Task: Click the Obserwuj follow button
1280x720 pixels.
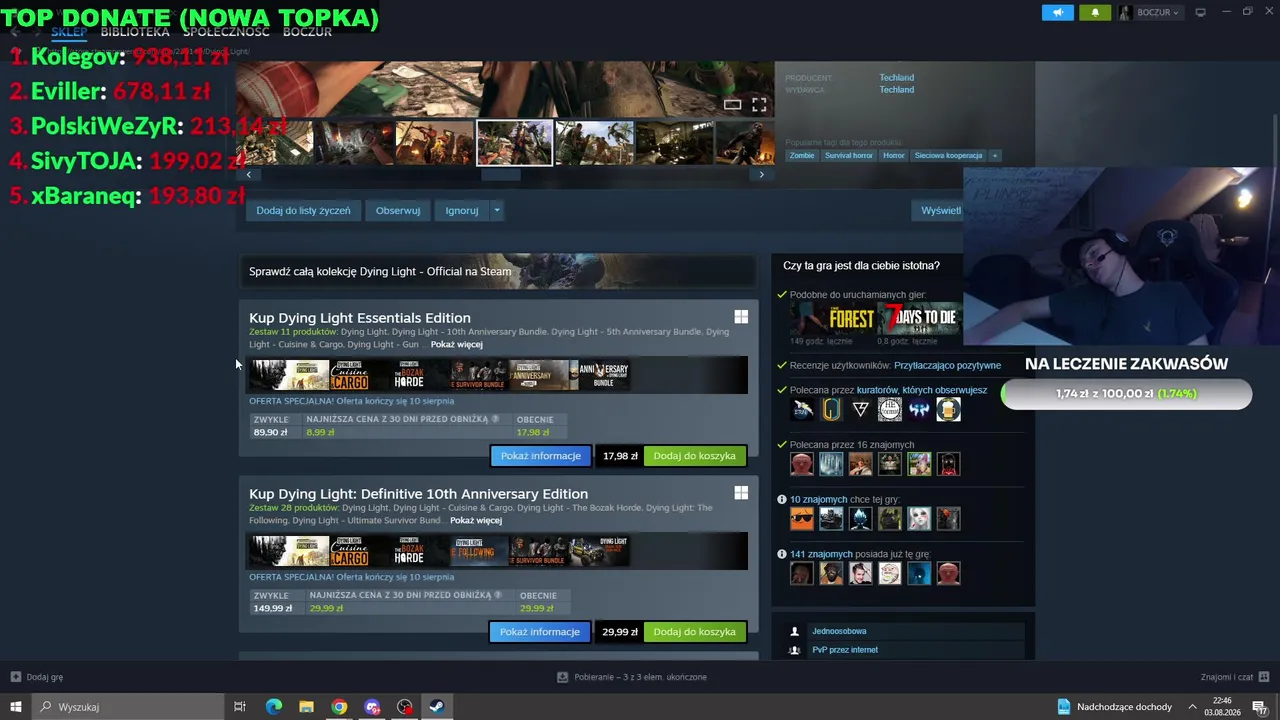Action: pos(398,210)
